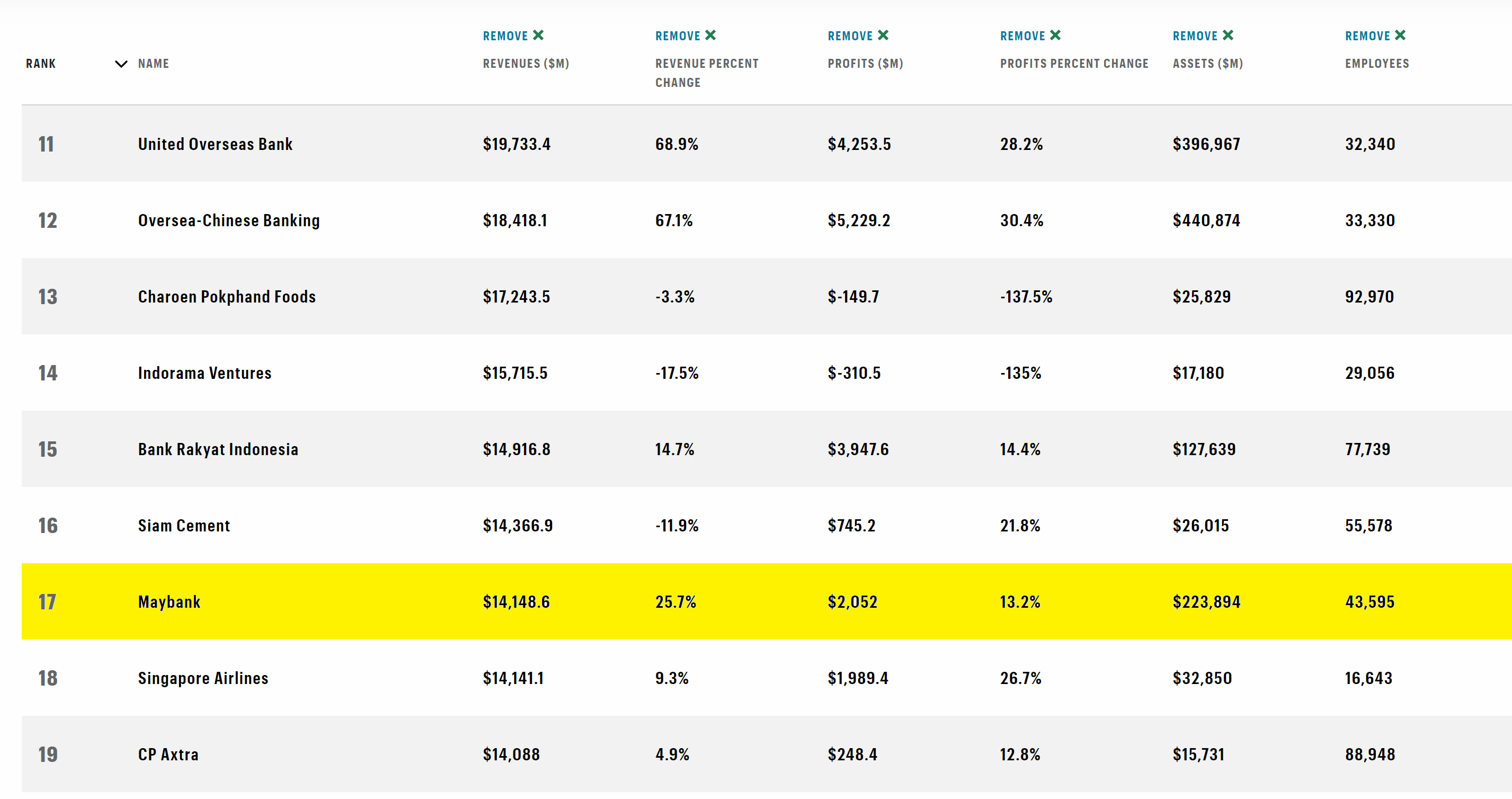Remove the Employees column
The image size is (1512, 799).
pyautogui.click(x=1375, y=36)
